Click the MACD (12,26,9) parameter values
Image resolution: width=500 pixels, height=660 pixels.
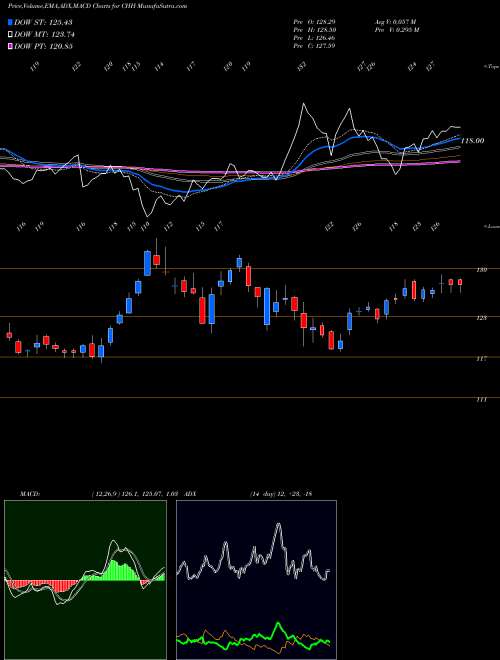pyautogui.click(x=136, y=493)
